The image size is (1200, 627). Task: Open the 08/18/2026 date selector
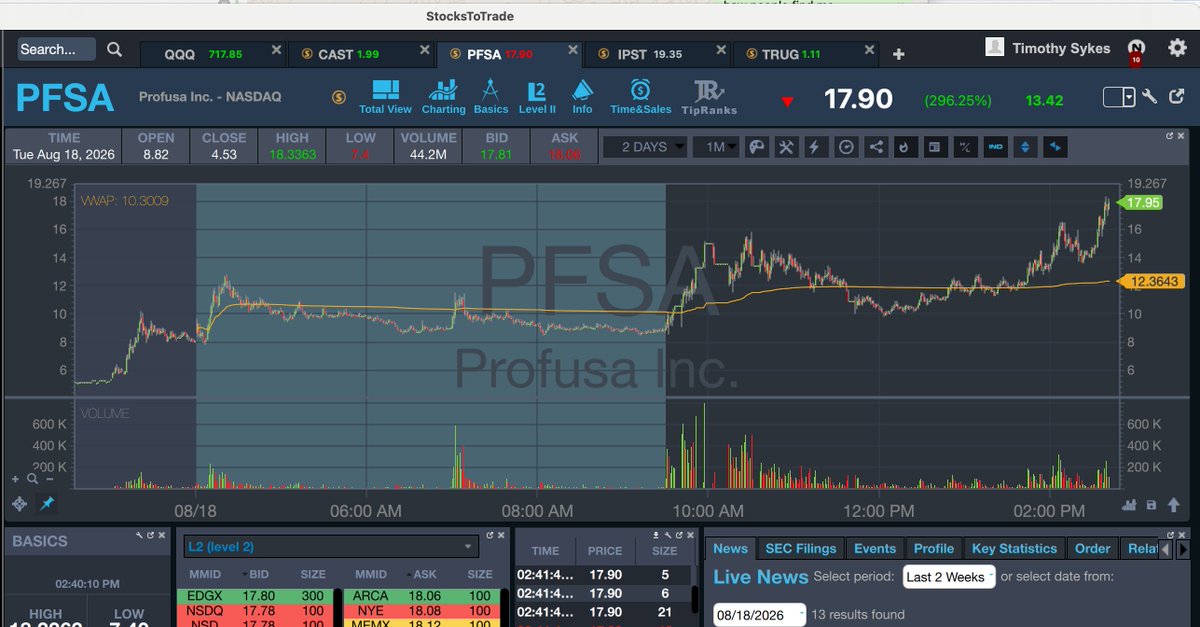point(759,614)
